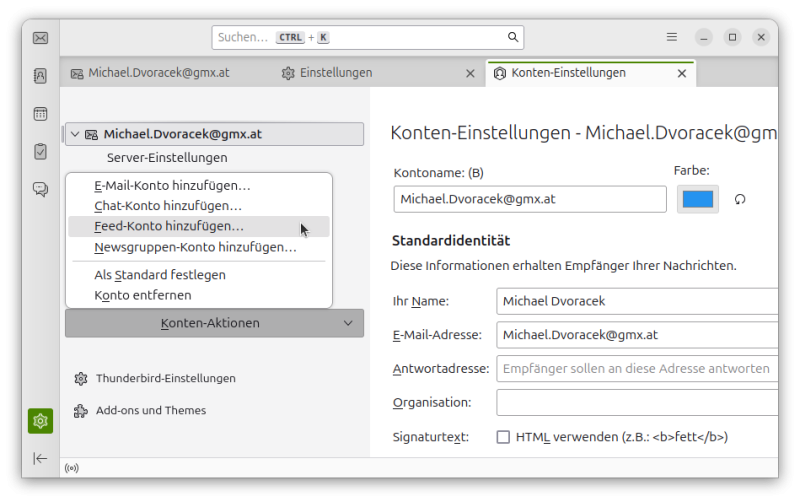The width and height of the screenshot is (800, 502).
Task: Open the Address Book icon
Action: click(x=40, y=76)
